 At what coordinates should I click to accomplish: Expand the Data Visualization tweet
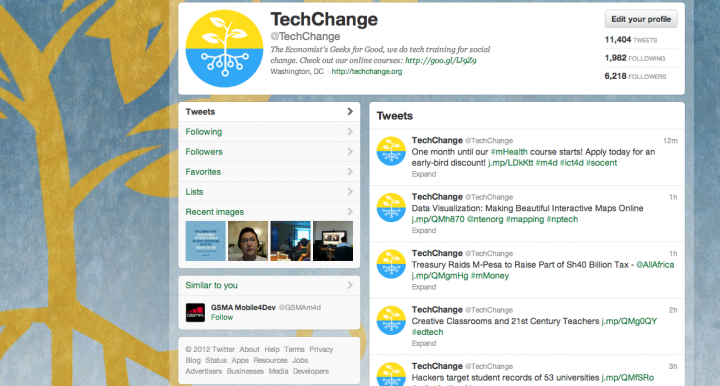pos(423,230)
